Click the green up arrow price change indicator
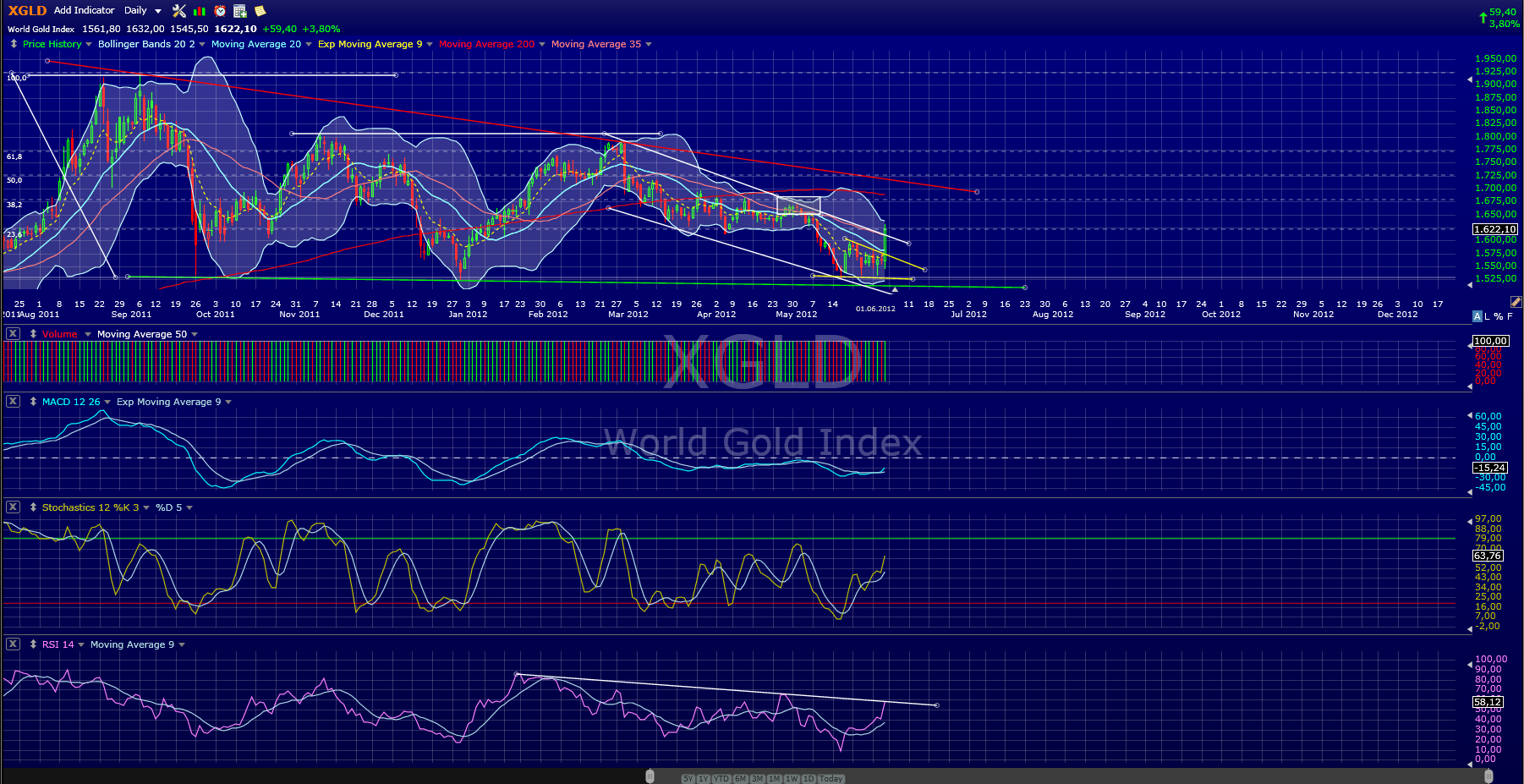 [x=1483, y=18]
